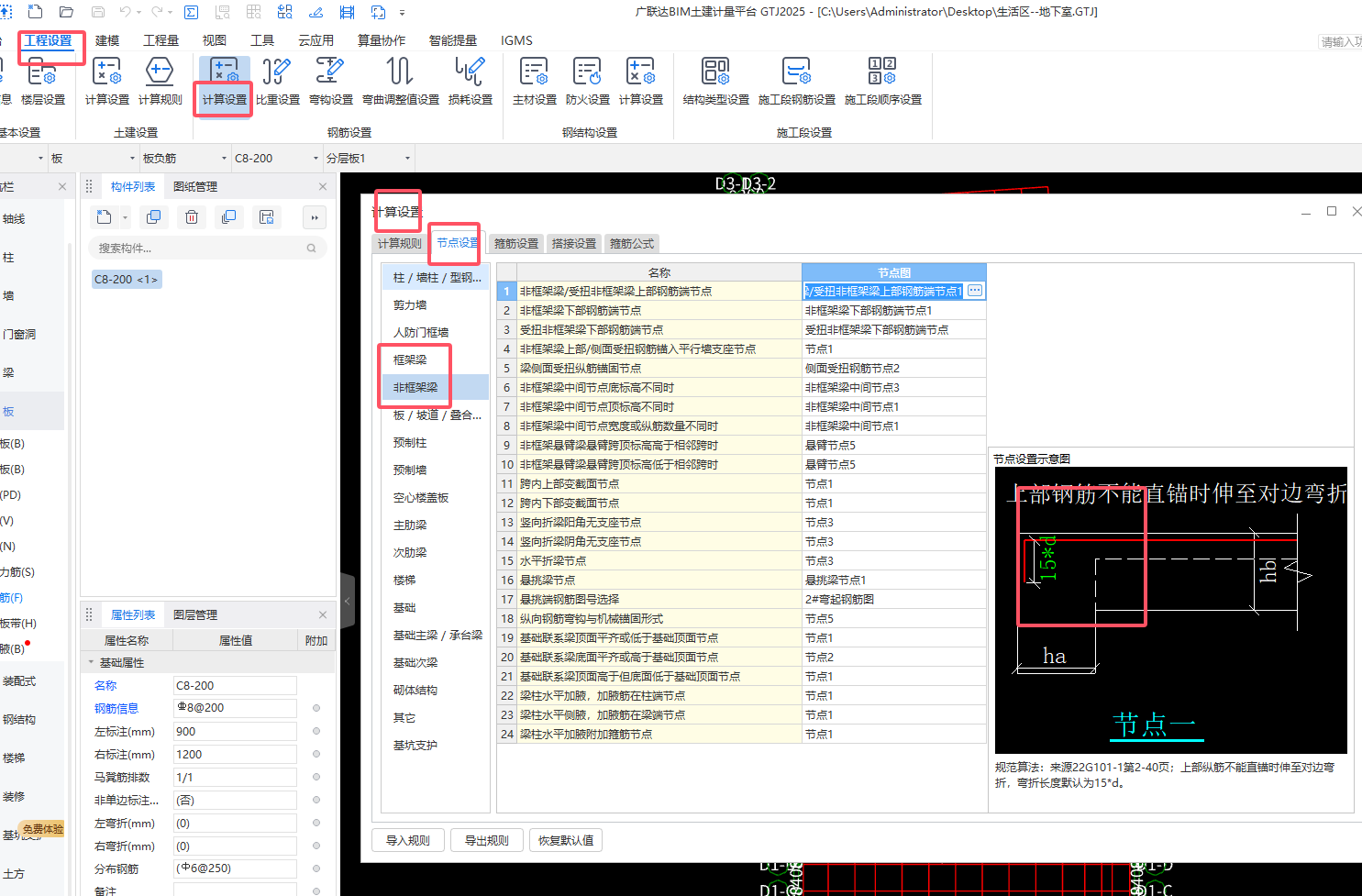Viewport: 1362px width, 896px height.
Task: Open 施工段顺序设置 icon
Action: click(882, 81)
